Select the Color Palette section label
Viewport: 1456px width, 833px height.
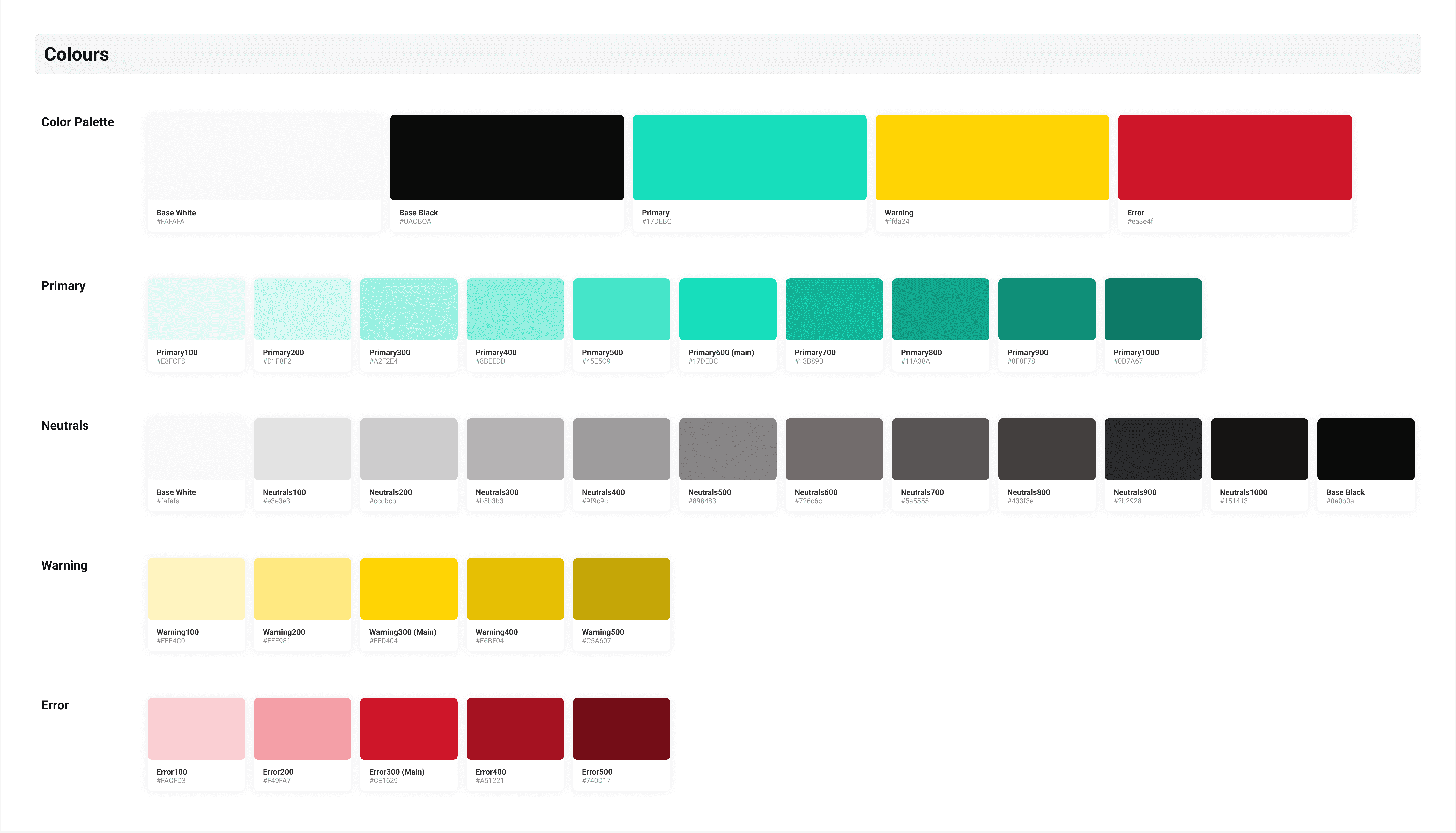coord(78,122)
